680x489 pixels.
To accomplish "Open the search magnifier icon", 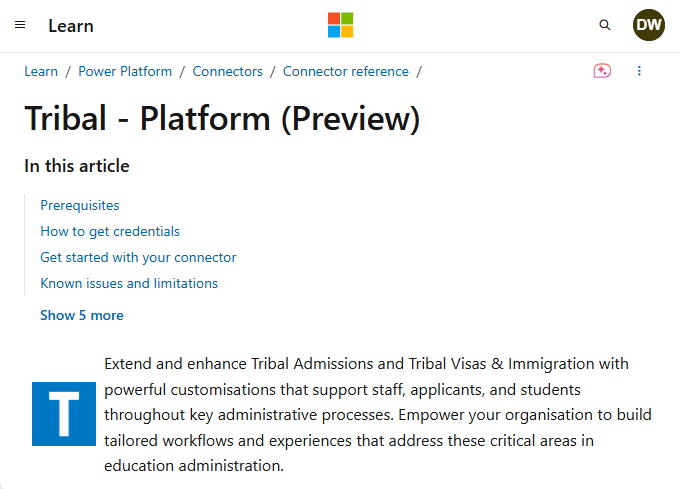I will pyautogui.click(x=605, y=25).
